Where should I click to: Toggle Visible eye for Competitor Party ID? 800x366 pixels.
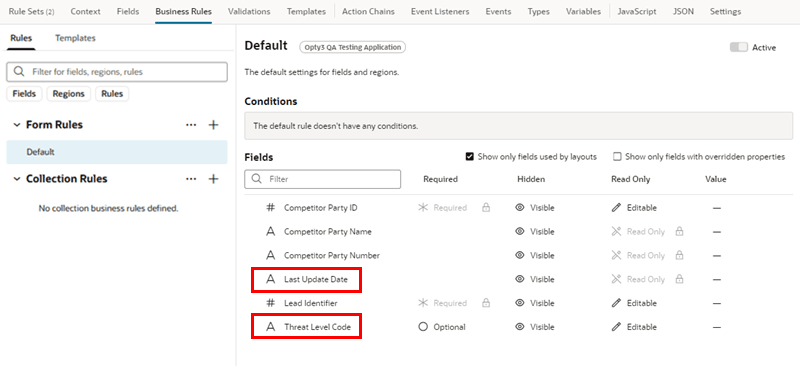click(x=520, y=208)
